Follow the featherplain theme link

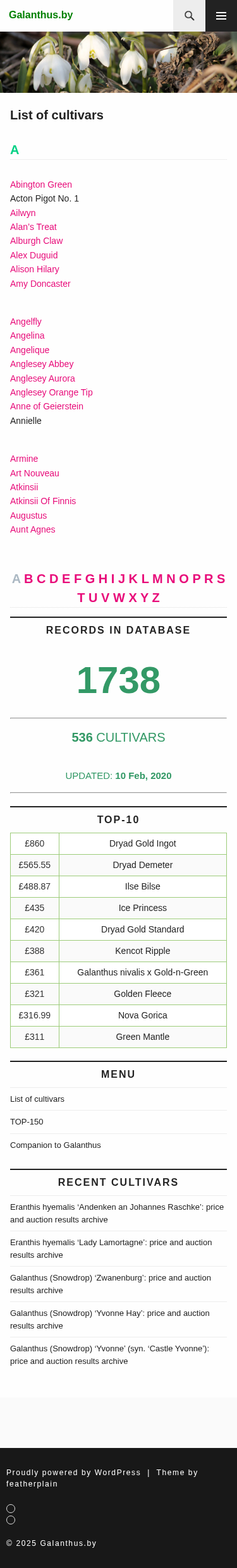click(x=32, y=1484)
